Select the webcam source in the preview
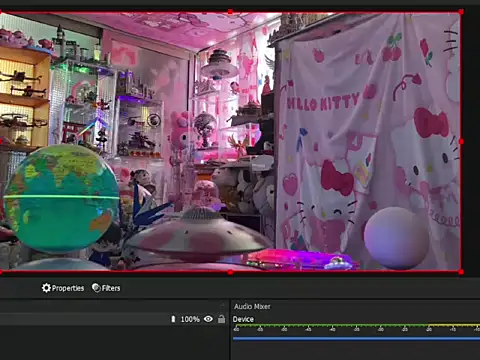 pos(230,142)
